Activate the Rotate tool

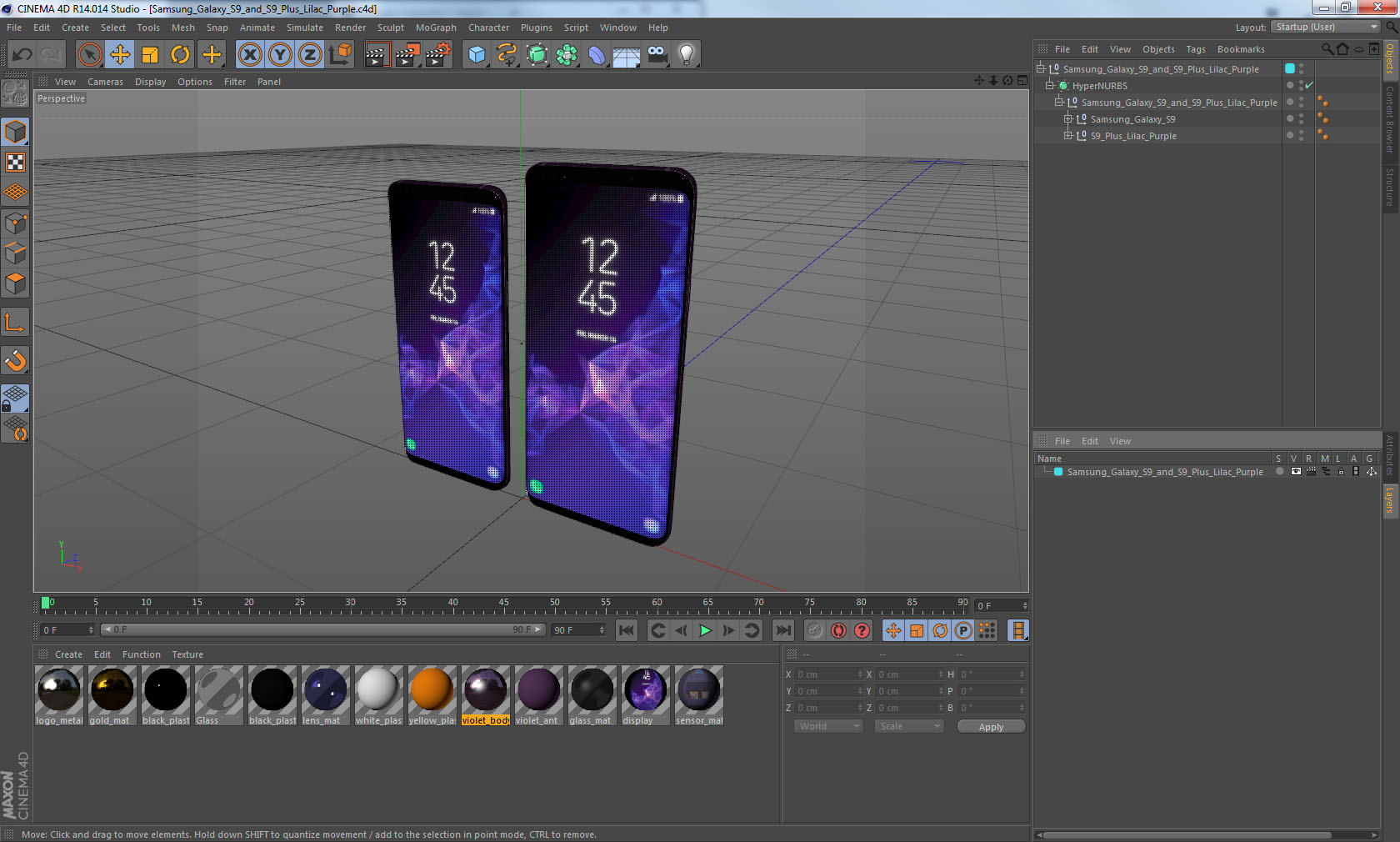point(180,55)
